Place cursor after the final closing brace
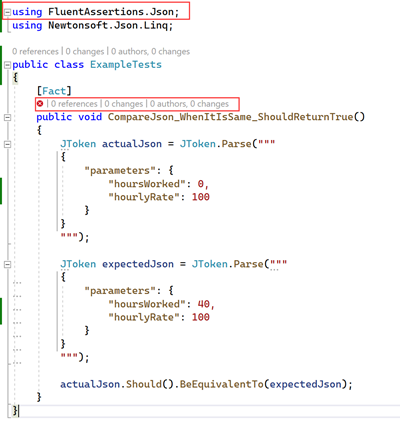Viewport: 400px width, 428px height. pyautogui.click(x=18, y=410)
